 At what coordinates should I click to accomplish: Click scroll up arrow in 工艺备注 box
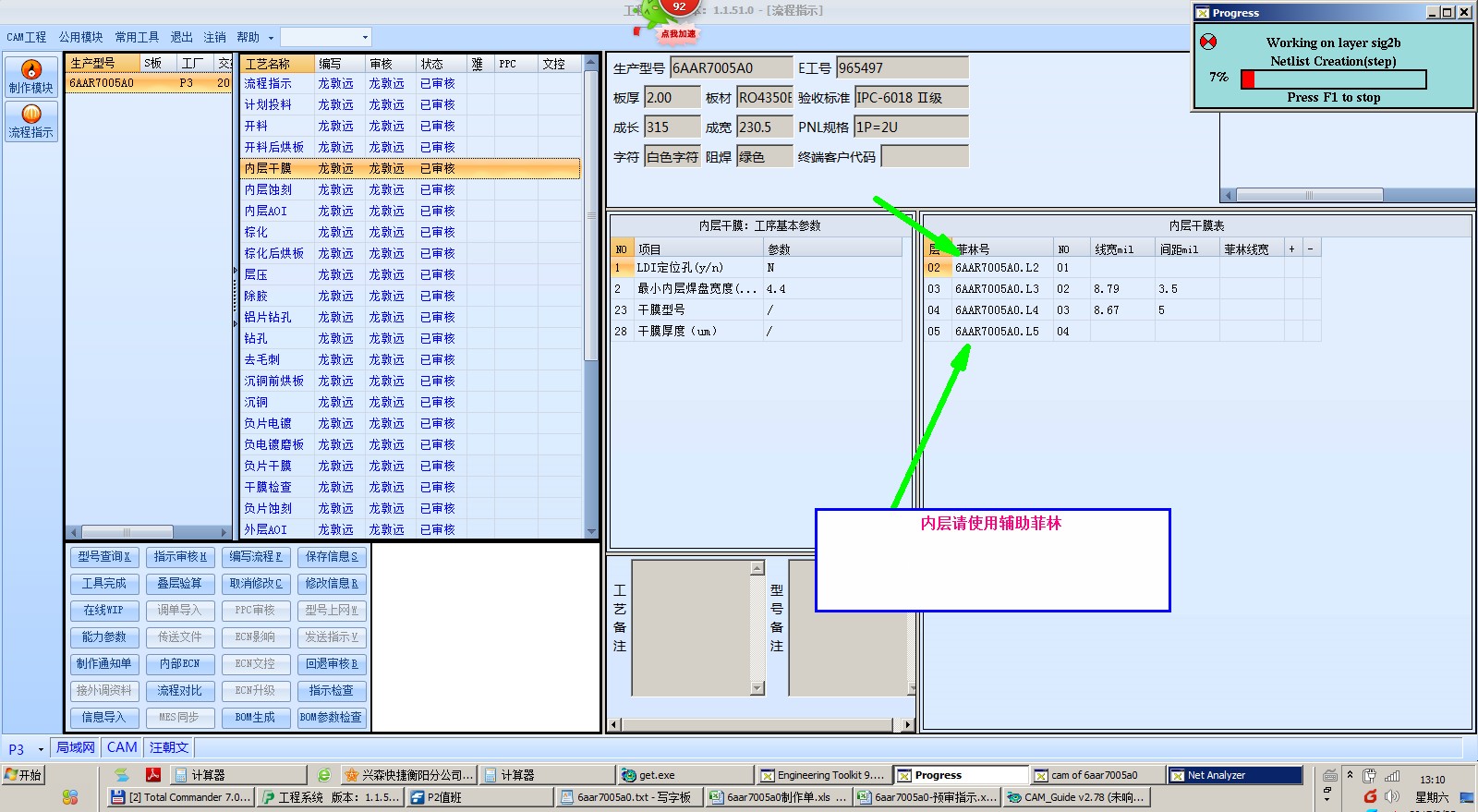757,568
